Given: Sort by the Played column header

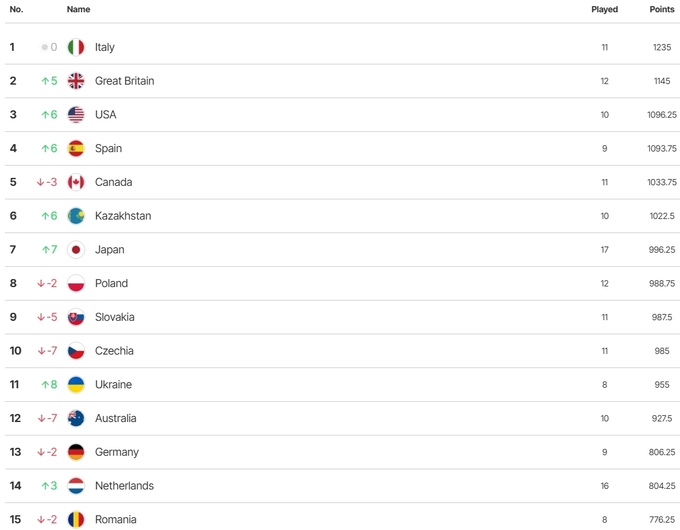Looking at the screenshot, I should [604, 10].
